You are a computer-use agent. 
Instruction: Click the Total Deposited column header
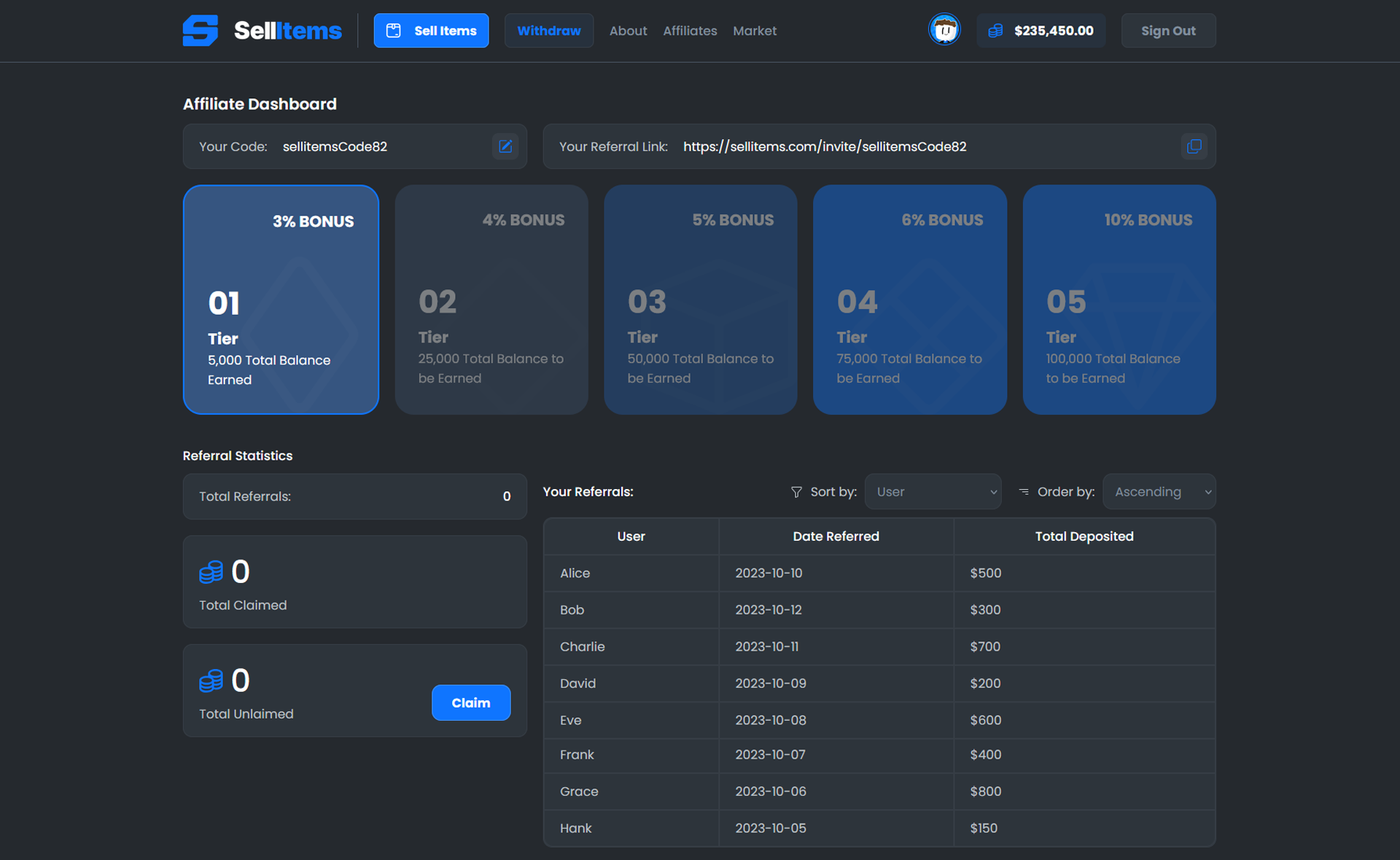click(1084, 536)
